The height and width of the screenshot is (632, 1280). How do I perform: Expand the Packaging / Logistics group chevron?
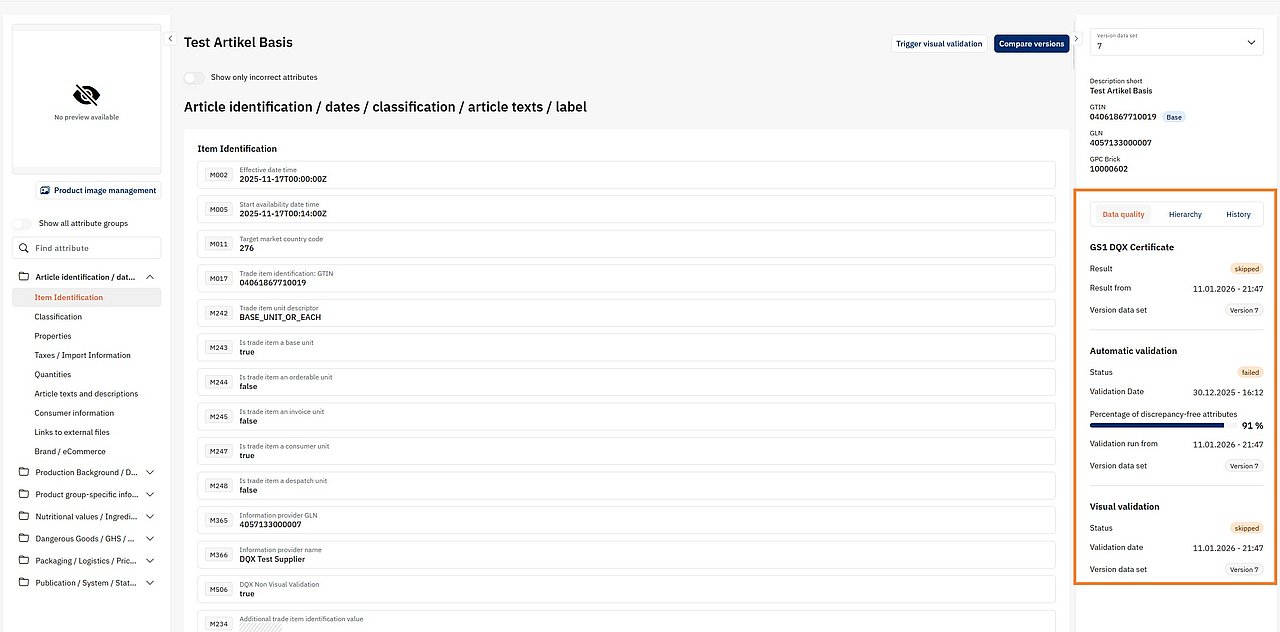[x=150, y=561]
